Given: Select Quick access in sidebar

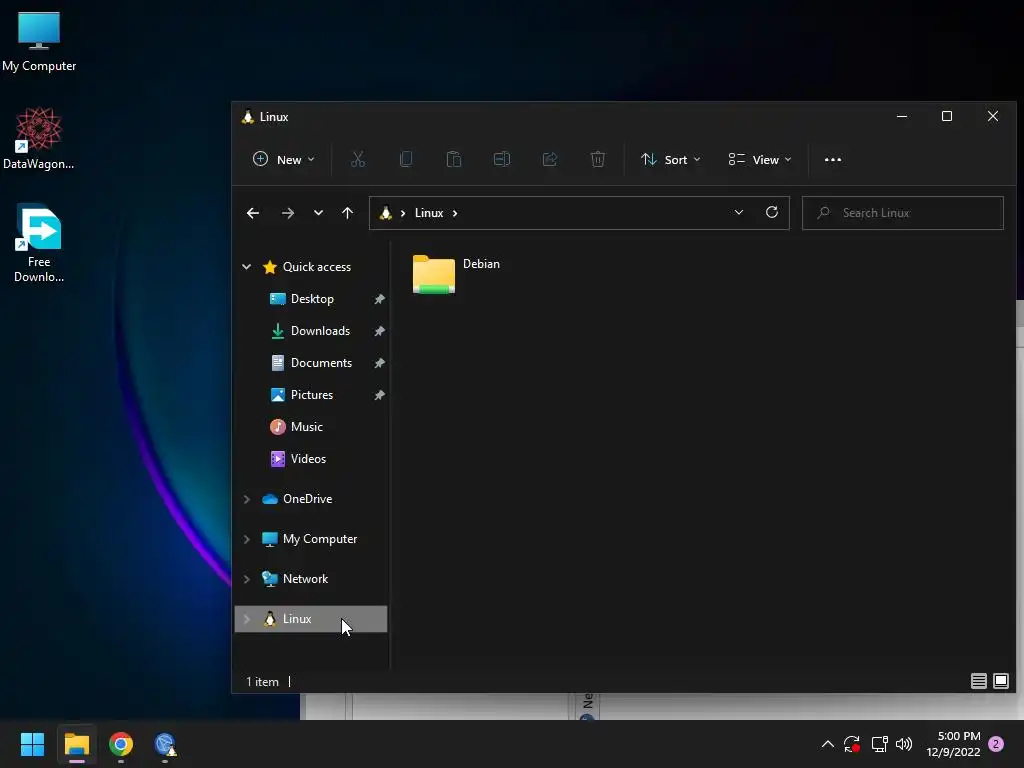Looking at the screenshot, I should (317, 266).
